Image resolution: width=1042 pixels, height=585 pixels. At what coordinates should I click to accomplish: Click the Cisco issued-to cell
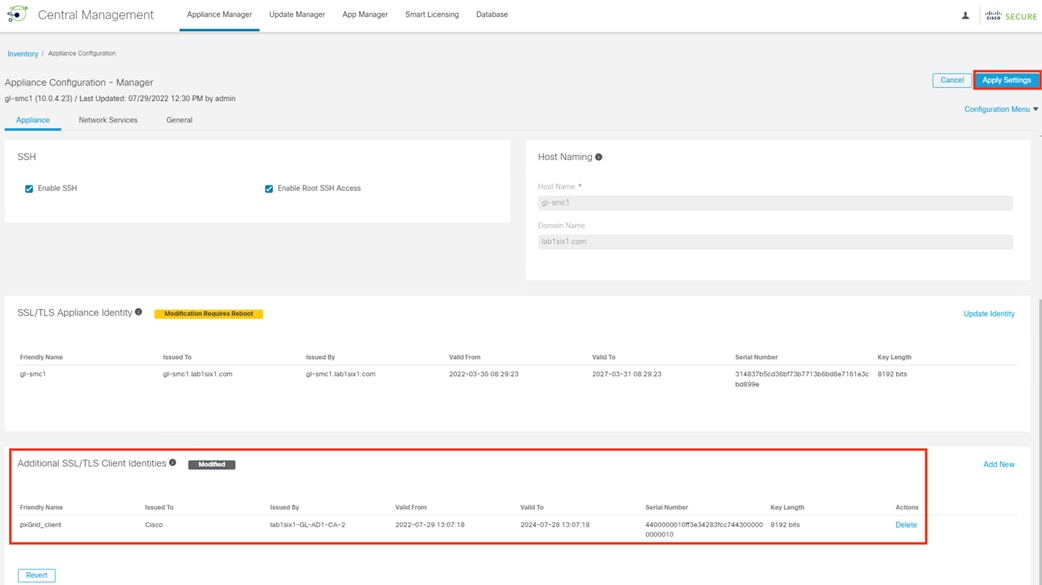[154, 525]
